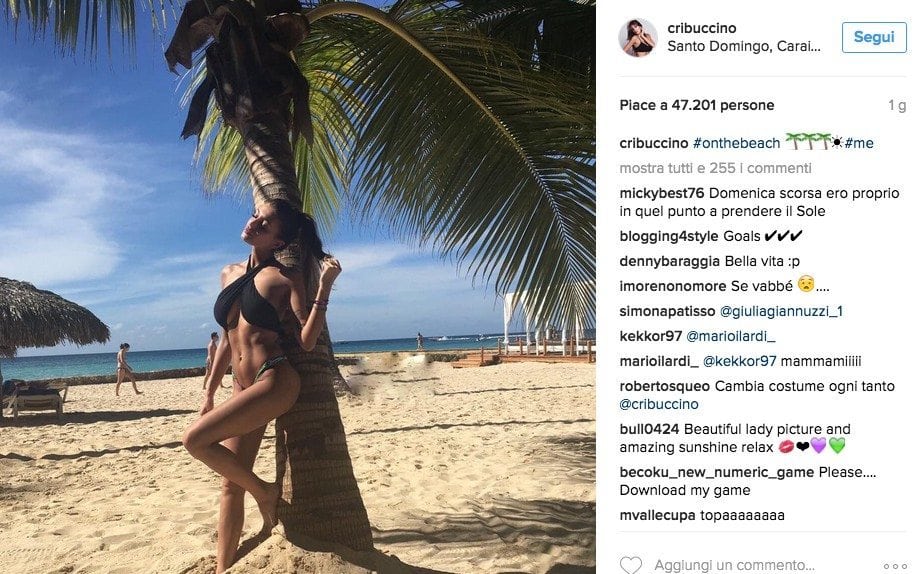View likes via Piace a 47.201 persone

coord(697,105)
